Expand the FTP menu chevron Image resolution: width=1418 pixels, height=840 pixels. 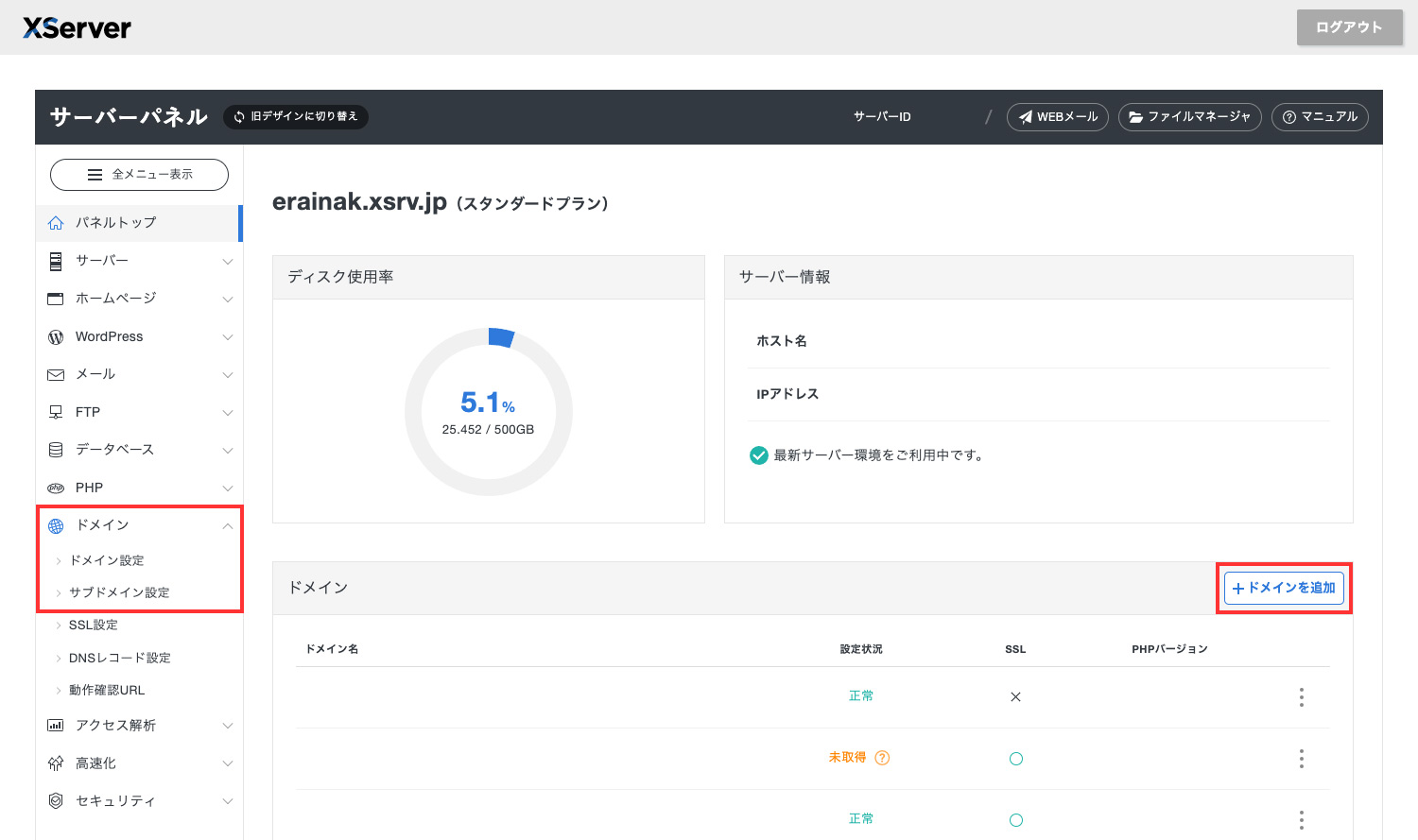[228, 413]
